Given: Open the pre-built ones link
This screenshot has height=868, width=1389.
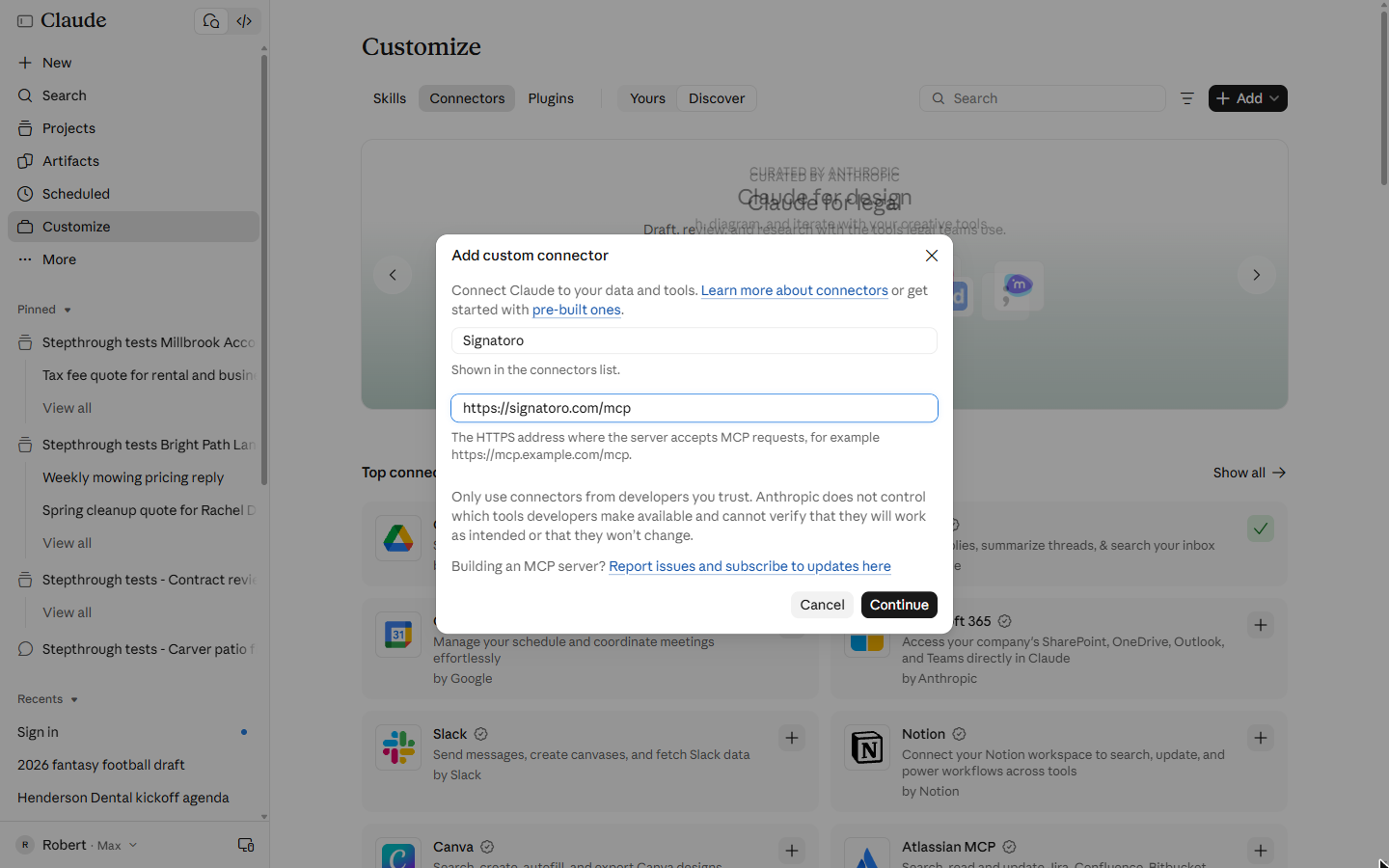Looking at the screenshot, I should pyautogui.click(x=577, y=310).
